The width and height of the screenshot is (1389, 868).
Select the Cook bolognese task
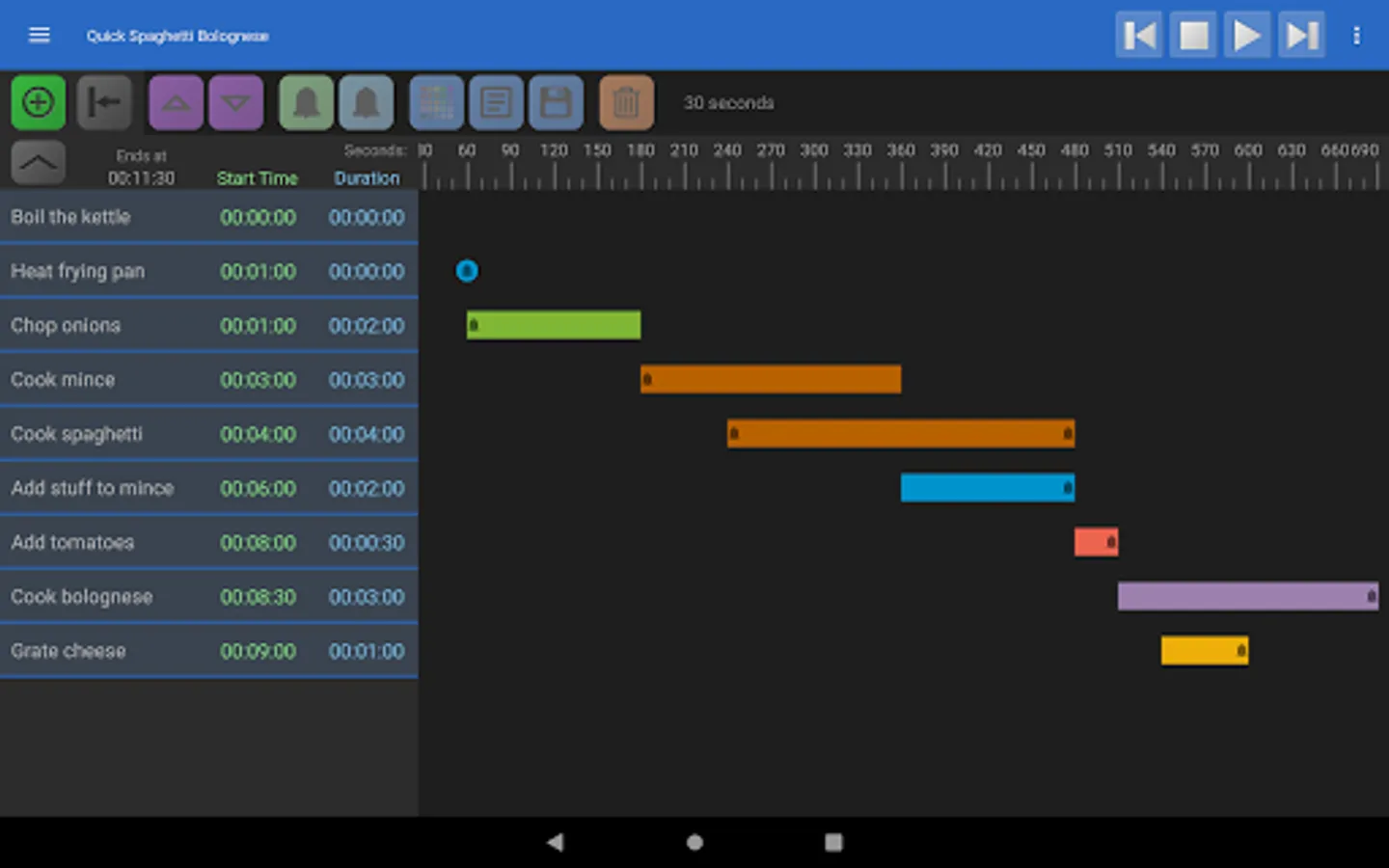208,597
